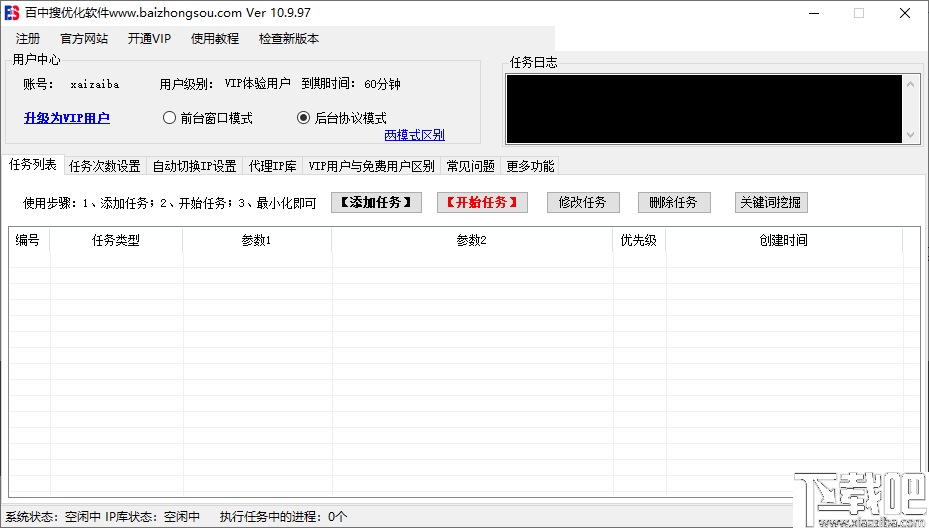The image size is (929, 528).
Task: Click the 60分钟 expiry value
Action: point(382,84)
